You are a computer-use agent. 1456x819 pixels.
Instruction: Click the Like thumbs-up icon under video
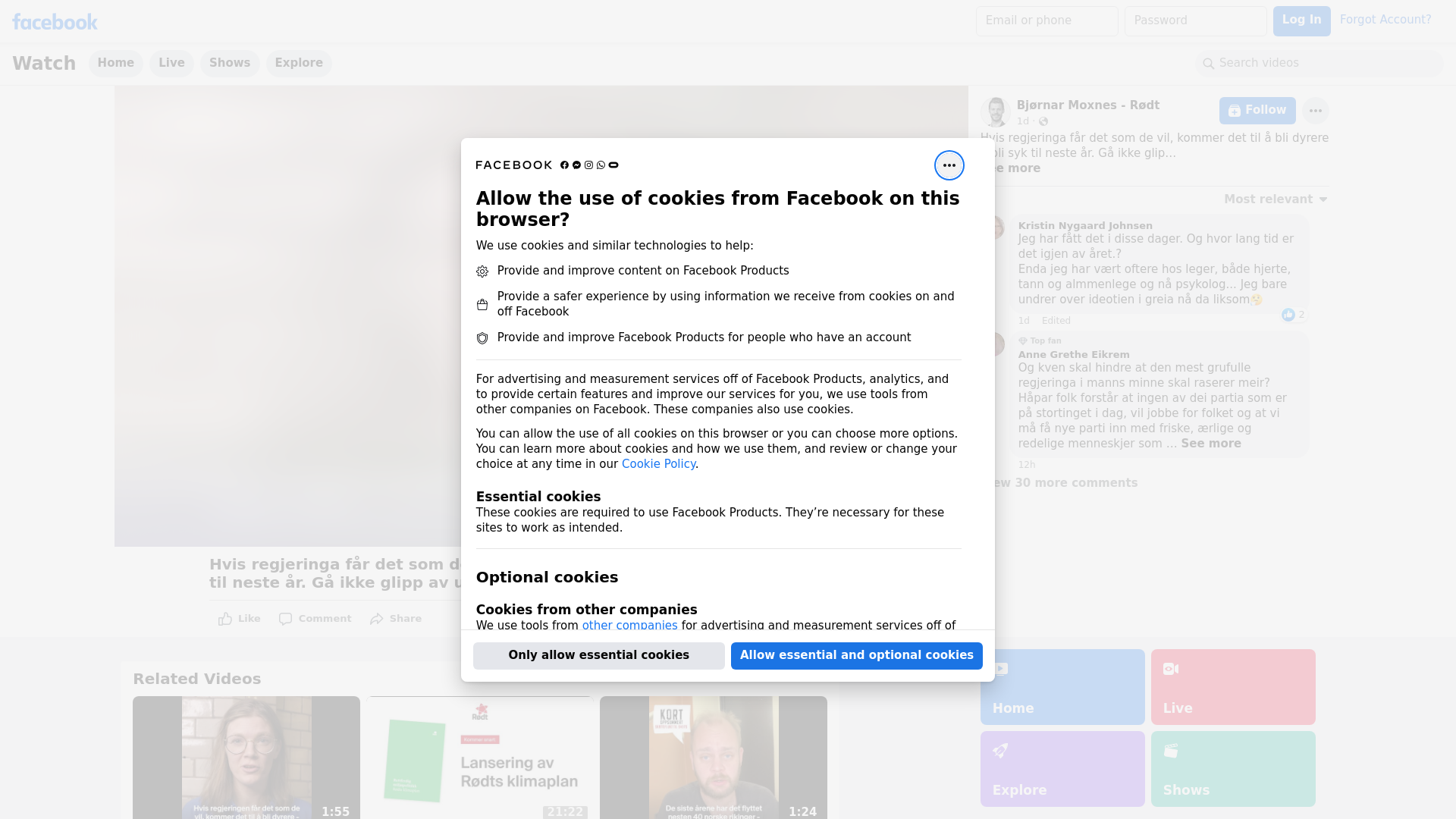coord(225,619)
